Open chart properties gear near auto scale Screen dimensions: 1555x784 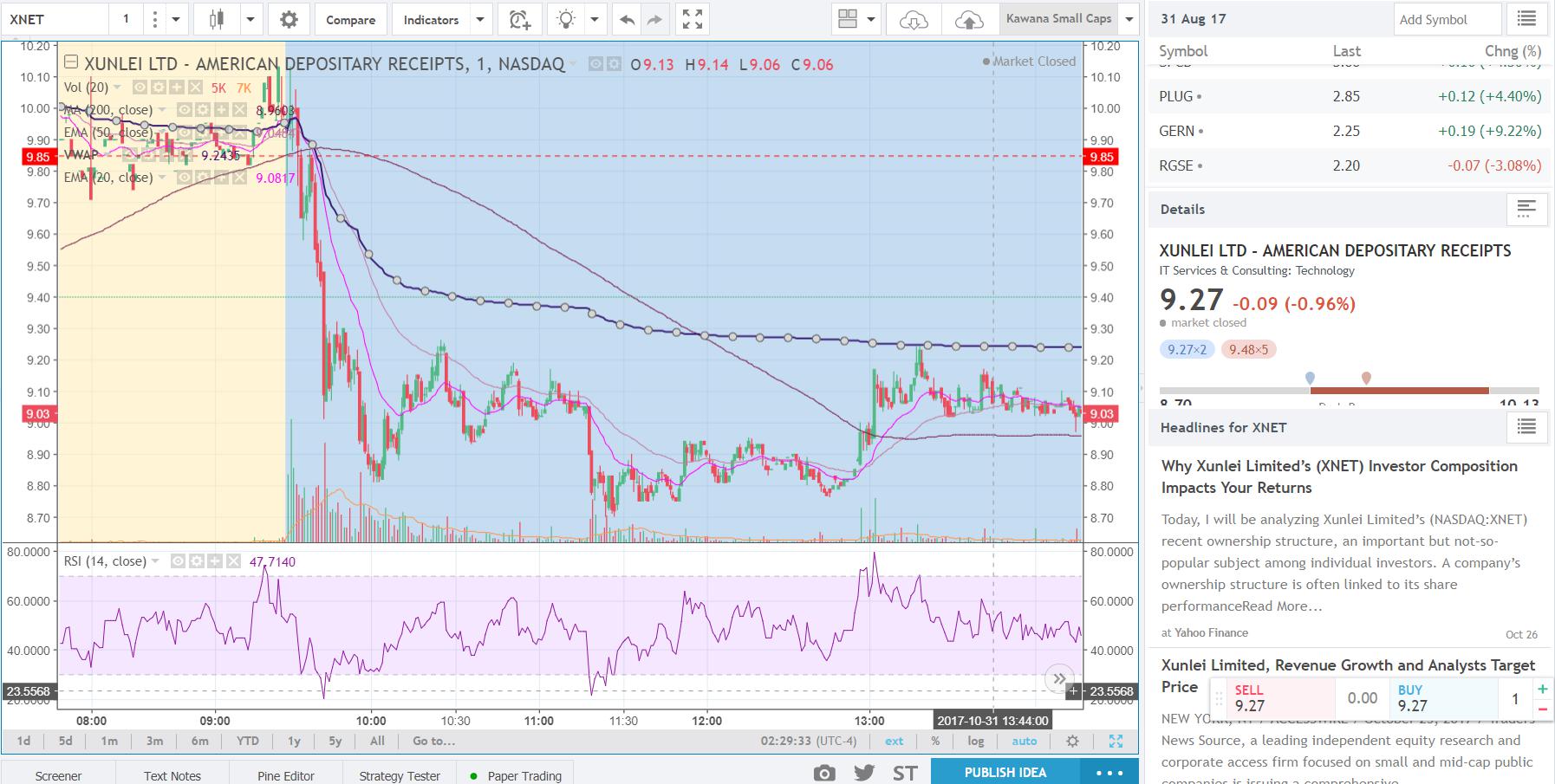pos(1072,741)
